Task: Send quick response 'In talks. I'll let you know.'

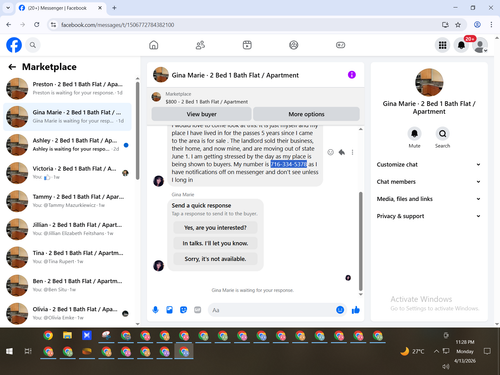Action: [x=215, y=243]
